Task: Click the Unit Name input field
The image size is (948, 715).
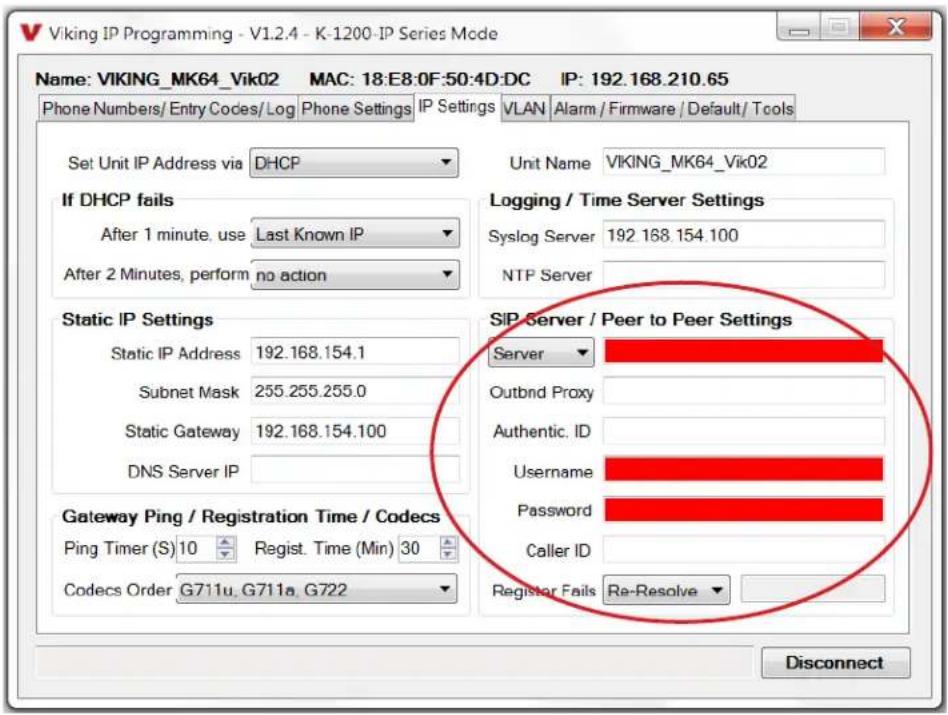Action: click(x=744, y=162)
